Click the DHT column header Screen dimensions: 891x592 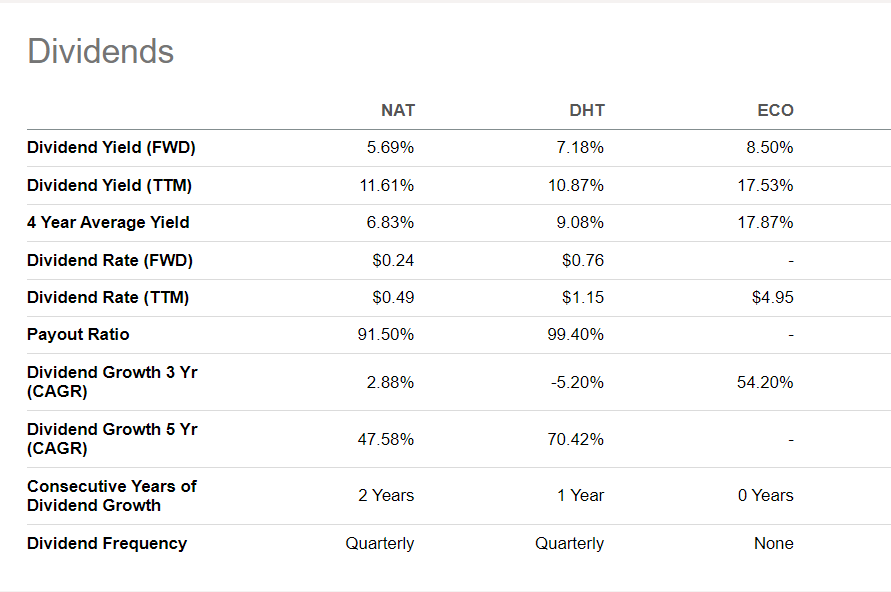(587, 110)
